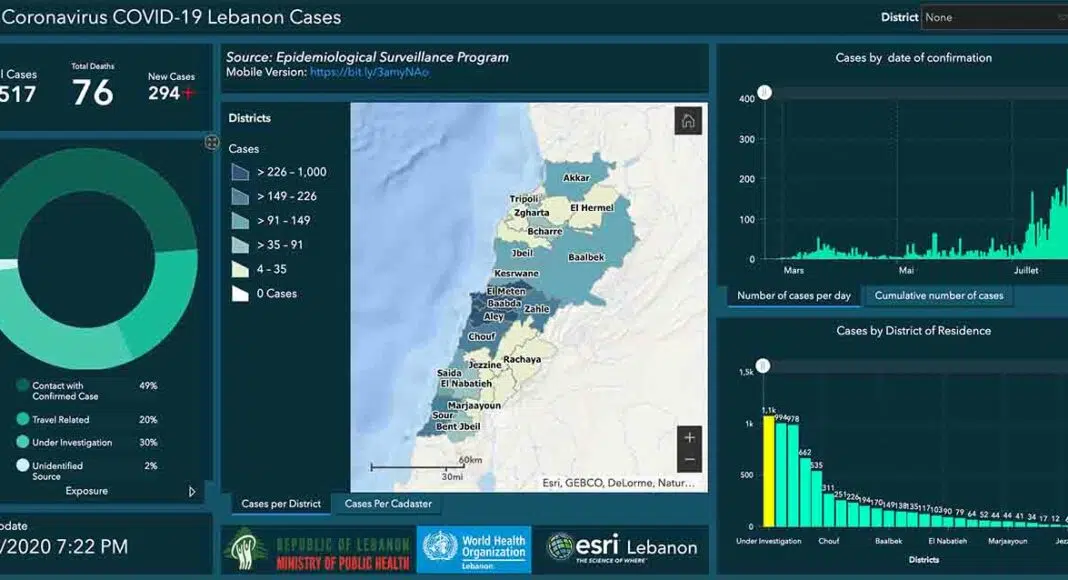This screenshot has width=1068, height=580.
Task: Zoom out on the Lebanon map
Action: (688, 461)
